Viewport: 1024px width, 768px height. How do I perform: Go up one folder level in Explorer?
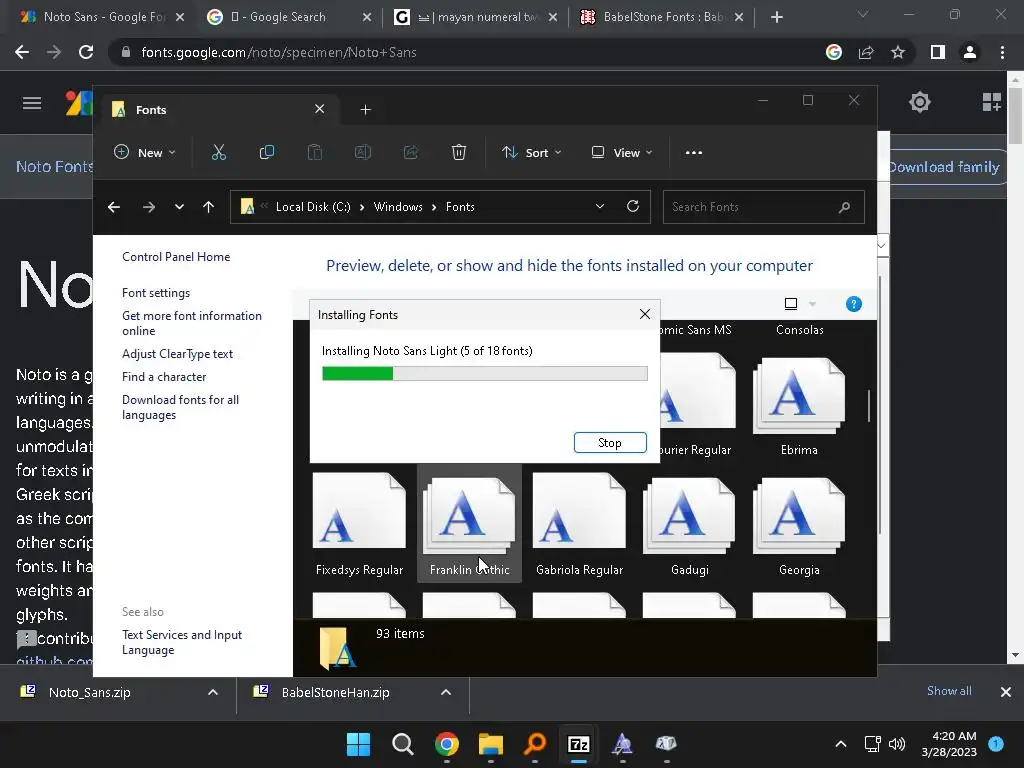[x=208, y=207]
